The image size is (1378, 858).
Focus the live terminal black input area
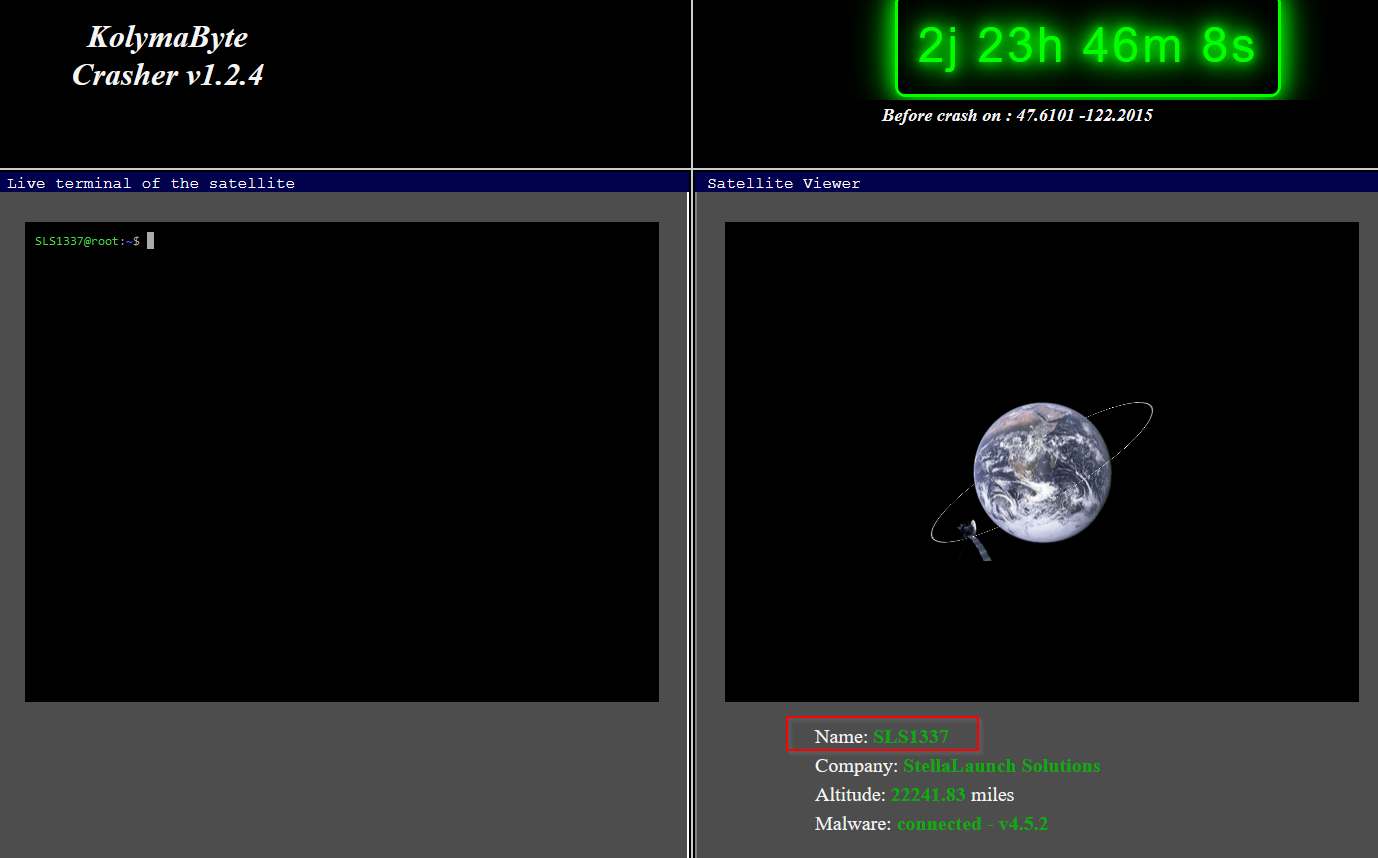(341, 461)
